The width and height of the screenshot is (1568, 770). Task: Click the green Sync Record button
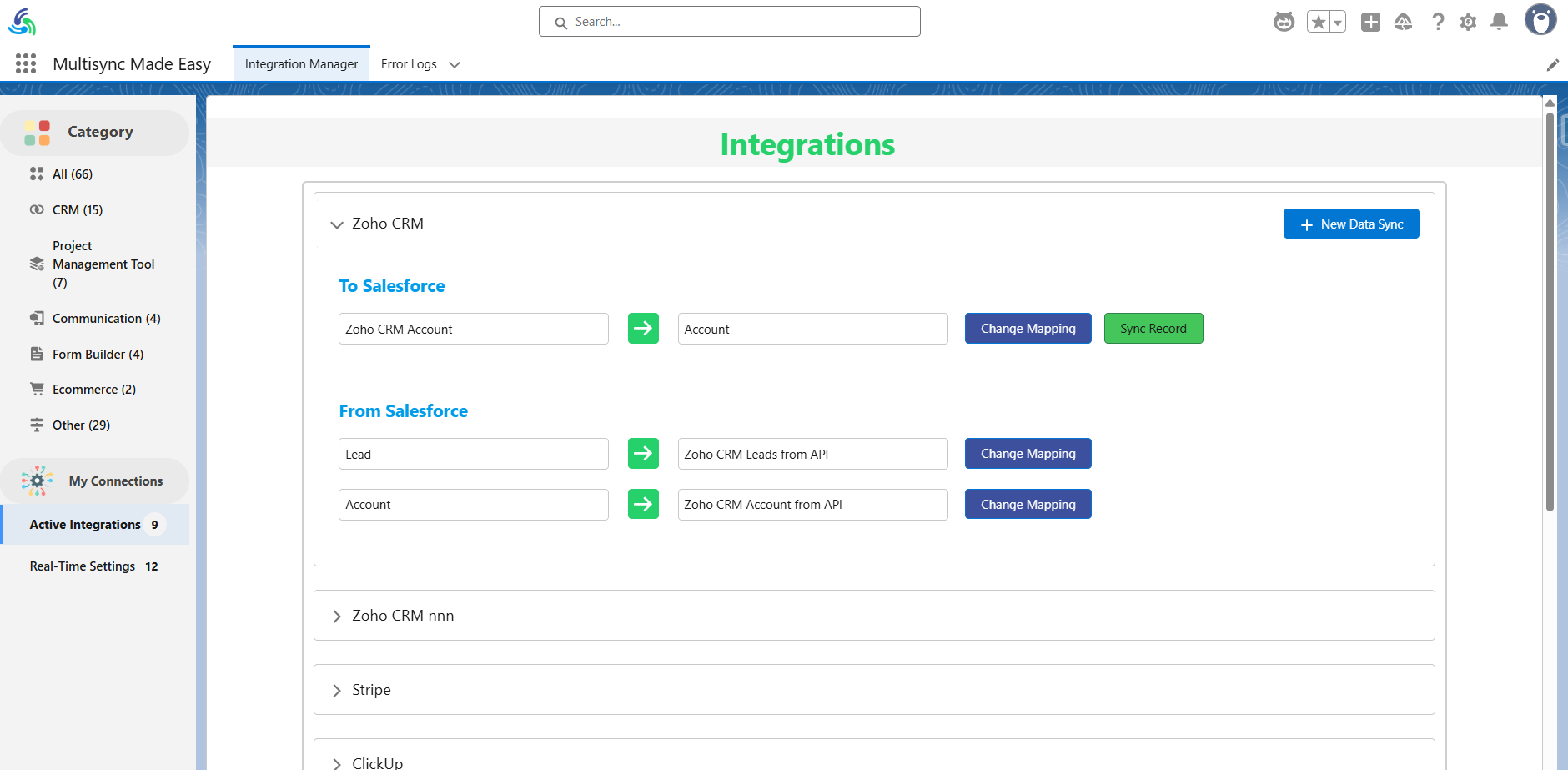(1153, 329)
